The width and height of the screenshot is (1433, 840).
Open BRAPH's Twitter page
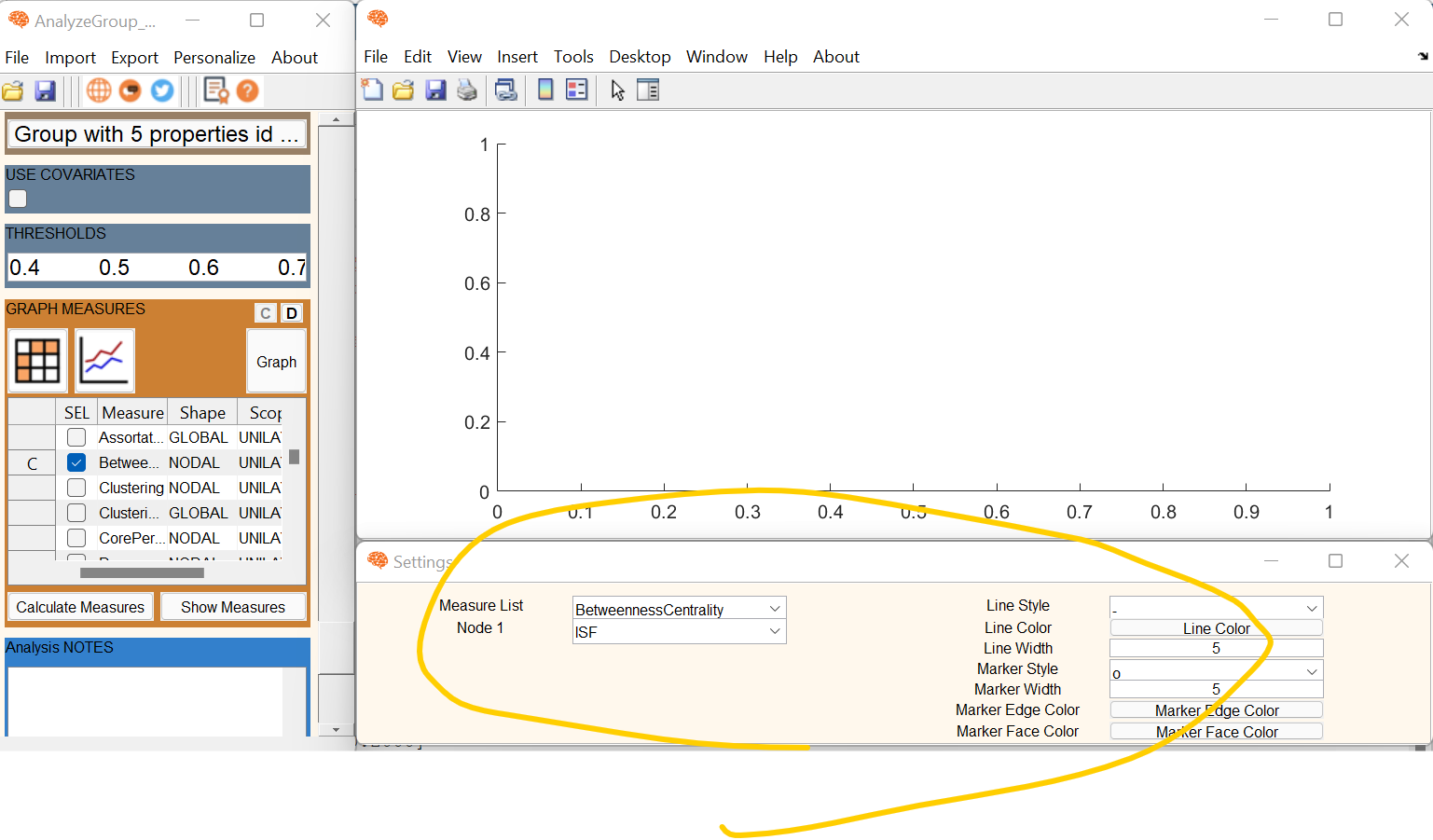coord(159,90)
